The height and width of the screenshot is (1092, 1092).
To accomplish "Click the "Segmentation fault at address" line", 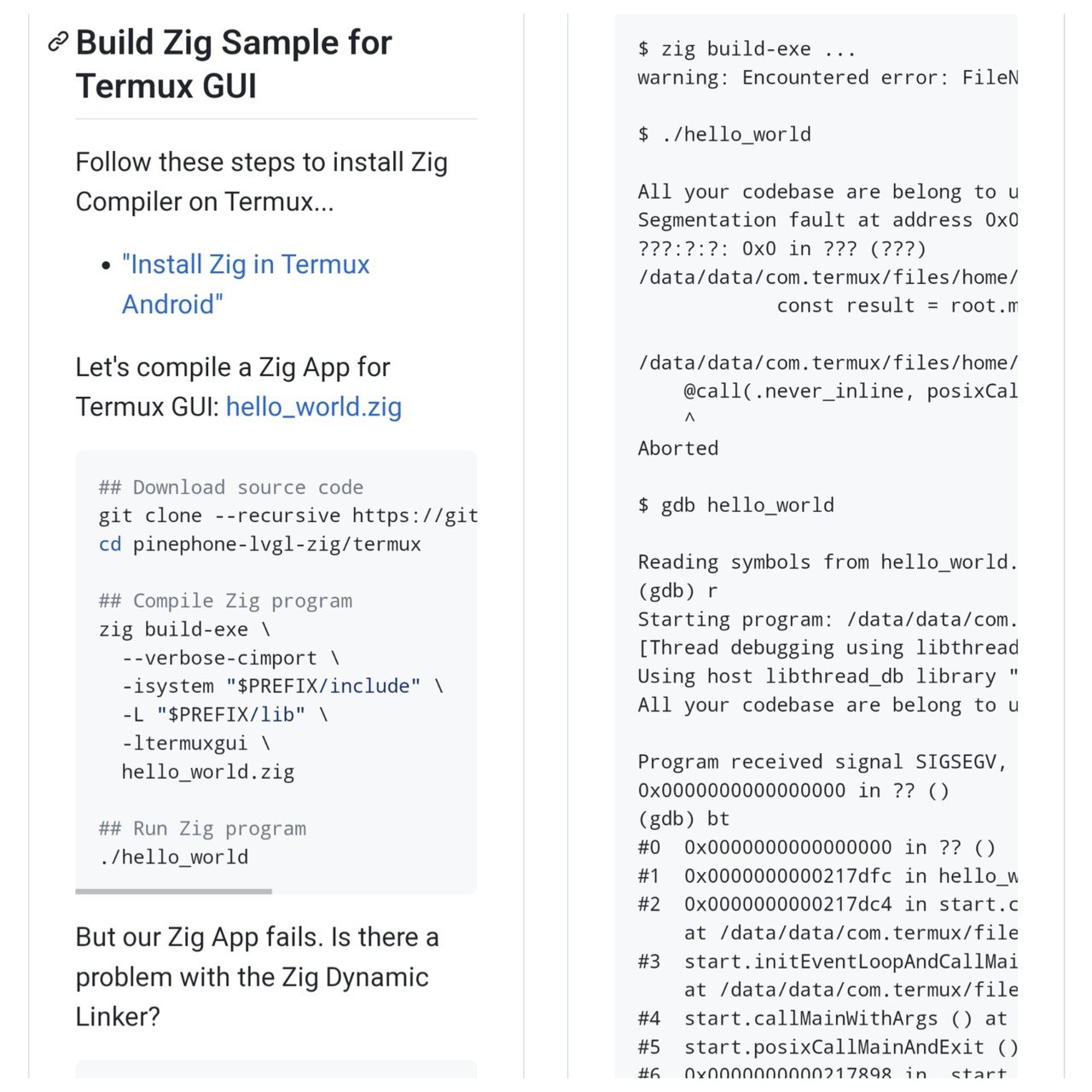I will tap(827, 220).
